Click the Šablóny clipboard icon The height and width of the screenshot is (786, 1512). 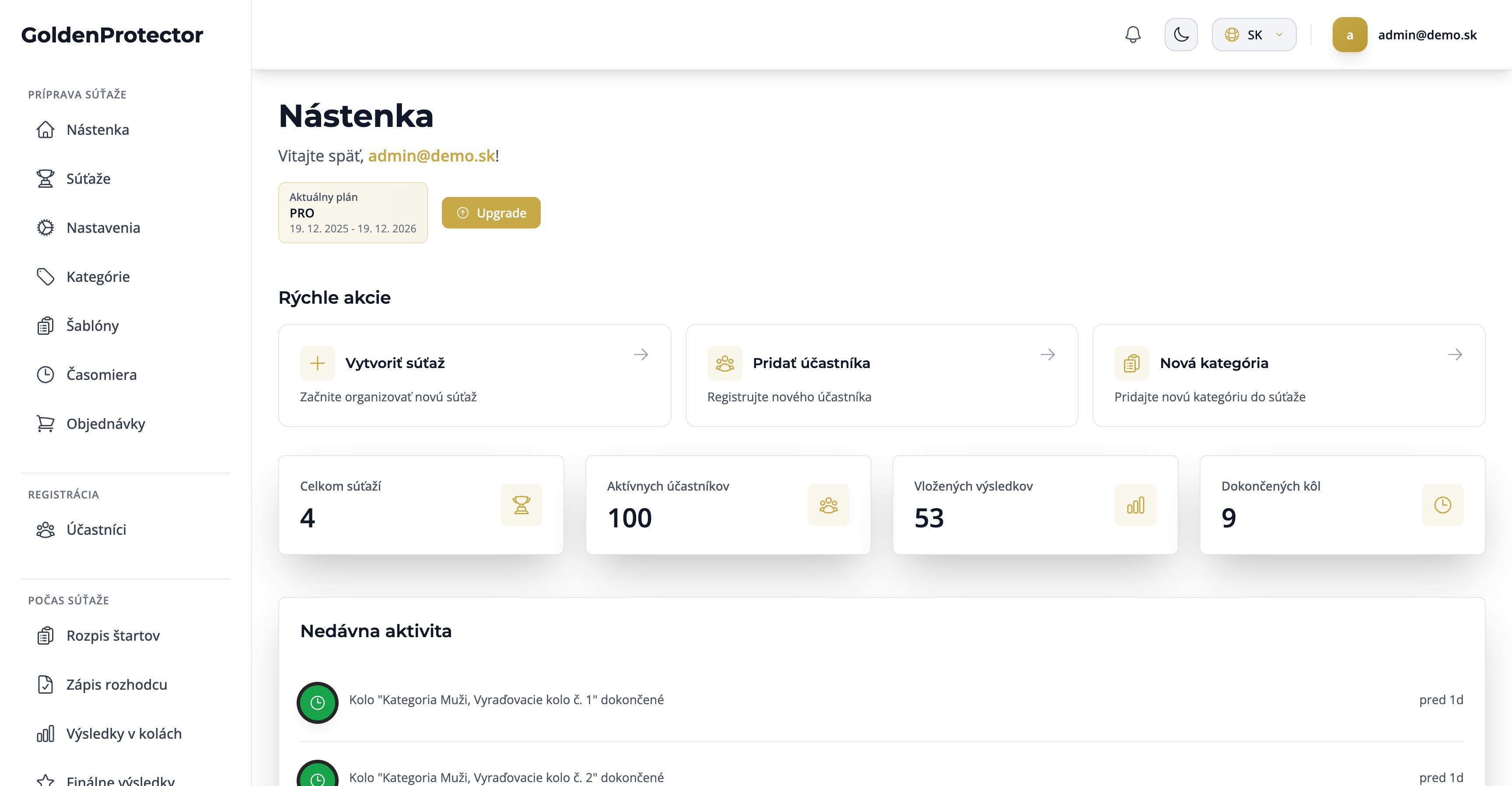(x=45, y=326)
